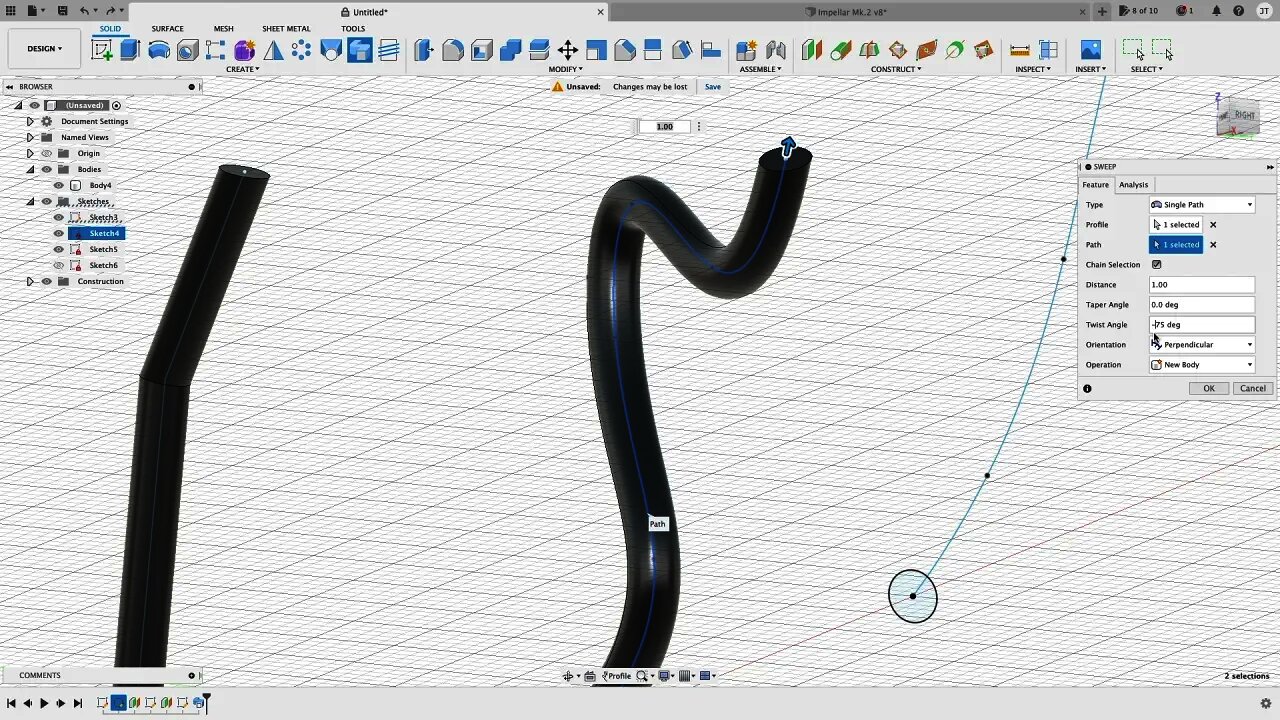Select the Fillet tool
This screenshot has height=720, width=1280.
point(453,49)
